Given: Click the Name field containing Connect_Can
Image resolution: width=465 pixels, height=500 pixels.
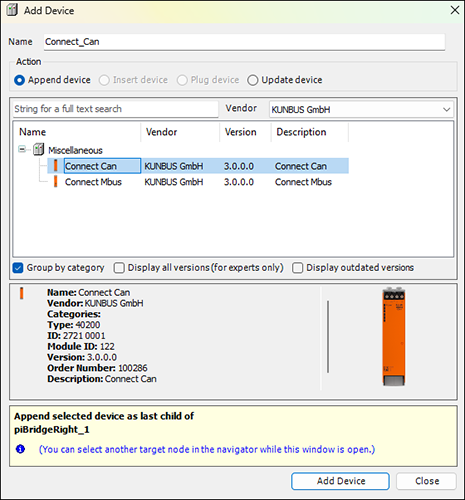Looking at the screenshot, I should click(x=244, y=42).
